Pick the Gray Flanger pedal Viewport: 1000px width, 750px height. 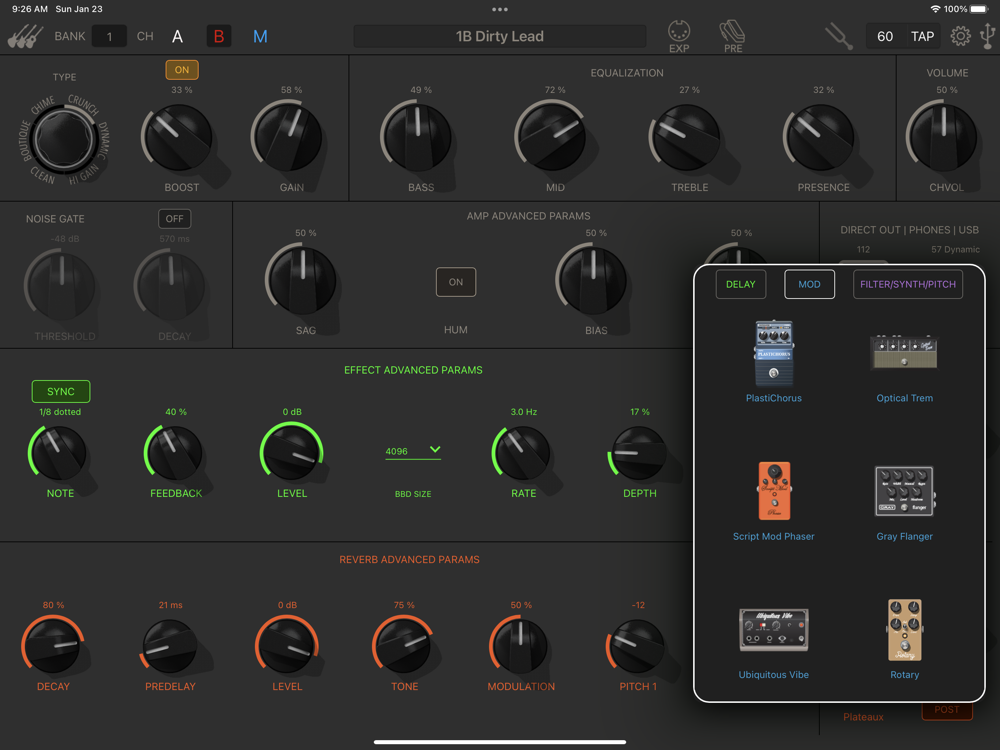tap(904, 503)
